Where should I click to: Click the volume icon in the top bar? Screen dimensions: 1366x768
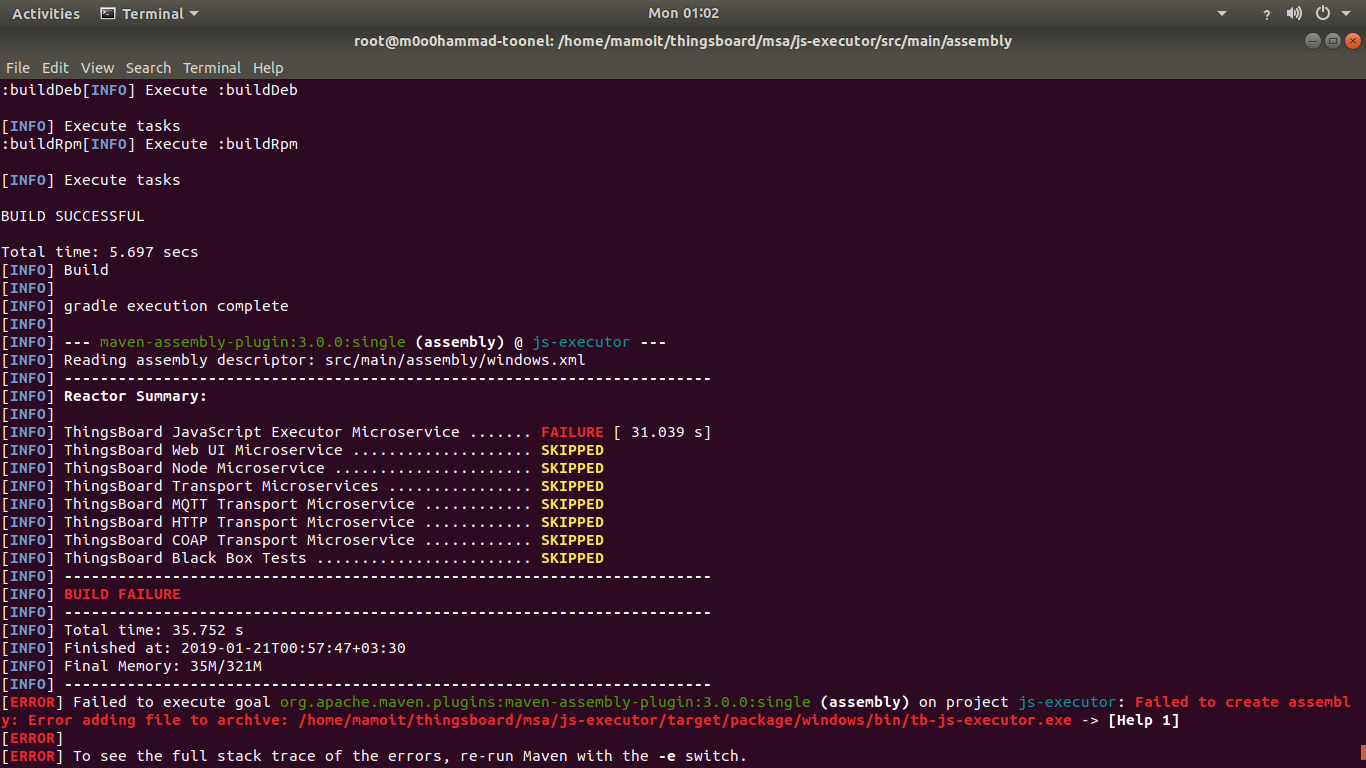(x=1294, y=13)
